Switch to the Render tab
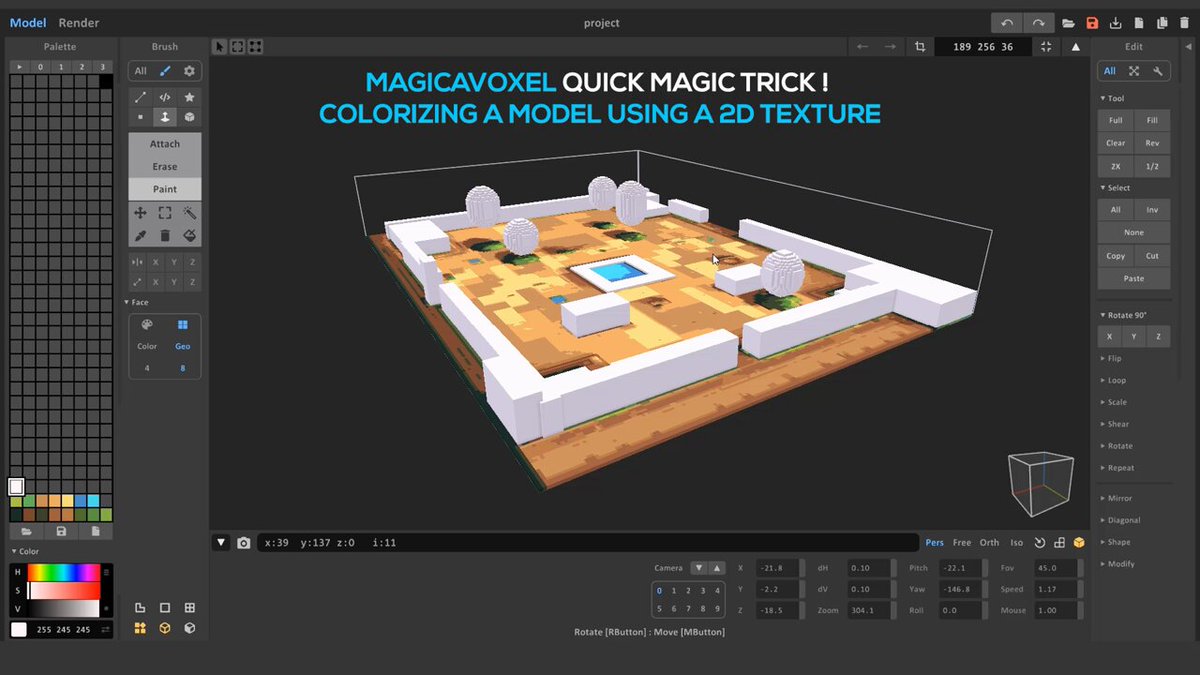The height and width of the screenshot is (675, 1200). click(79, 23)
